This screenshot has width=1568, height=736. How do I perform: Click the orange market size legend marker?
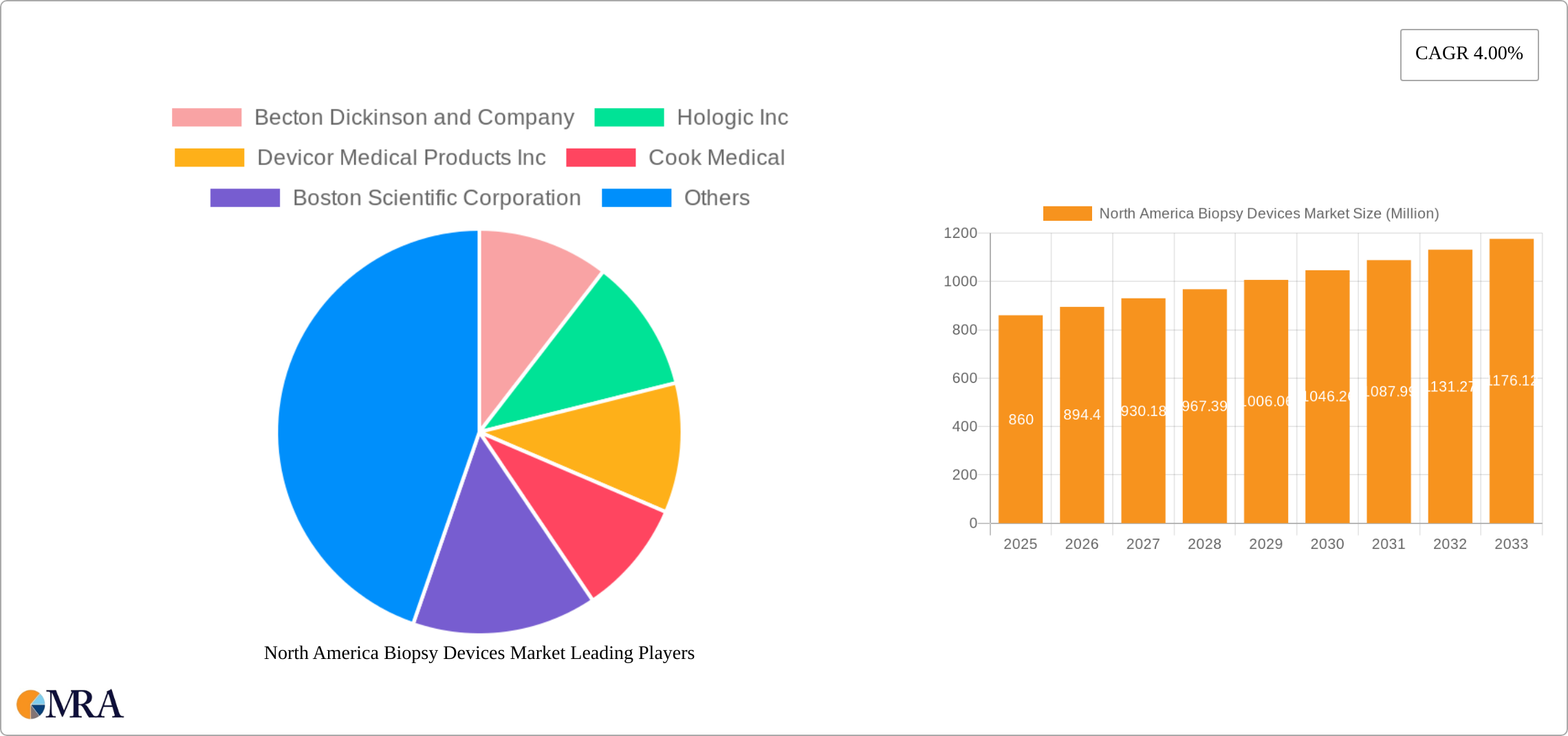click(1068, 214)
